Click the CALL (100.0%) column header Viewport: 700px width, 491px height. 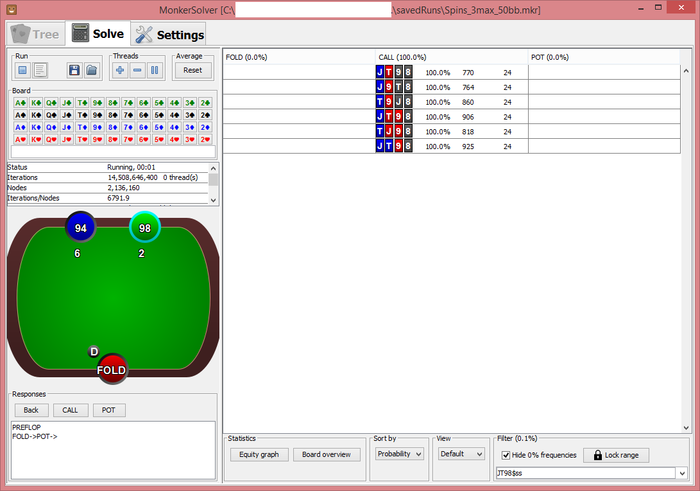[x=451, y=57]
